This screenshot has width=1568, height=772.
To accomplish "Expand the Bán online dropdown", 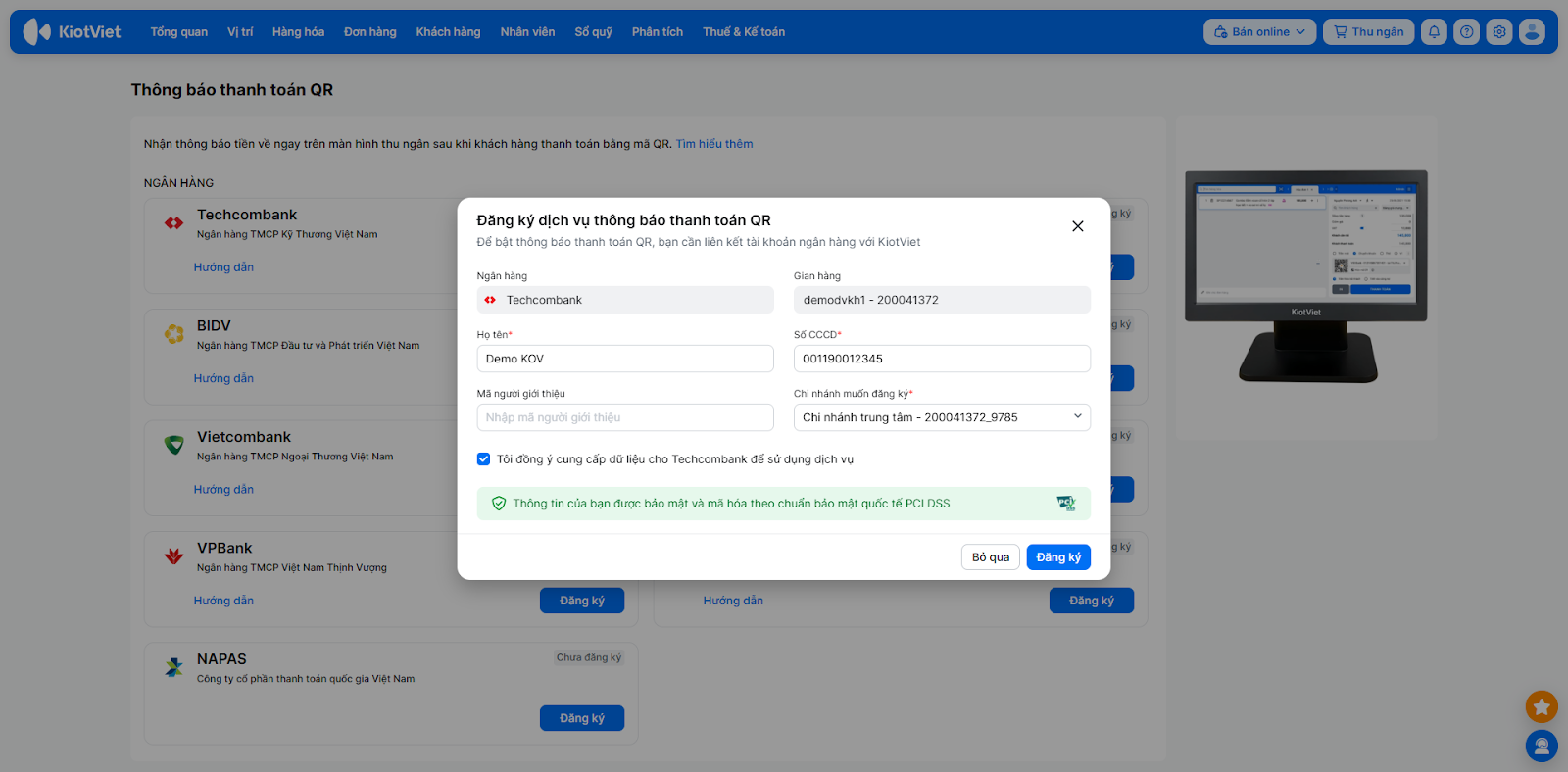I will (x=1259, y=32).
